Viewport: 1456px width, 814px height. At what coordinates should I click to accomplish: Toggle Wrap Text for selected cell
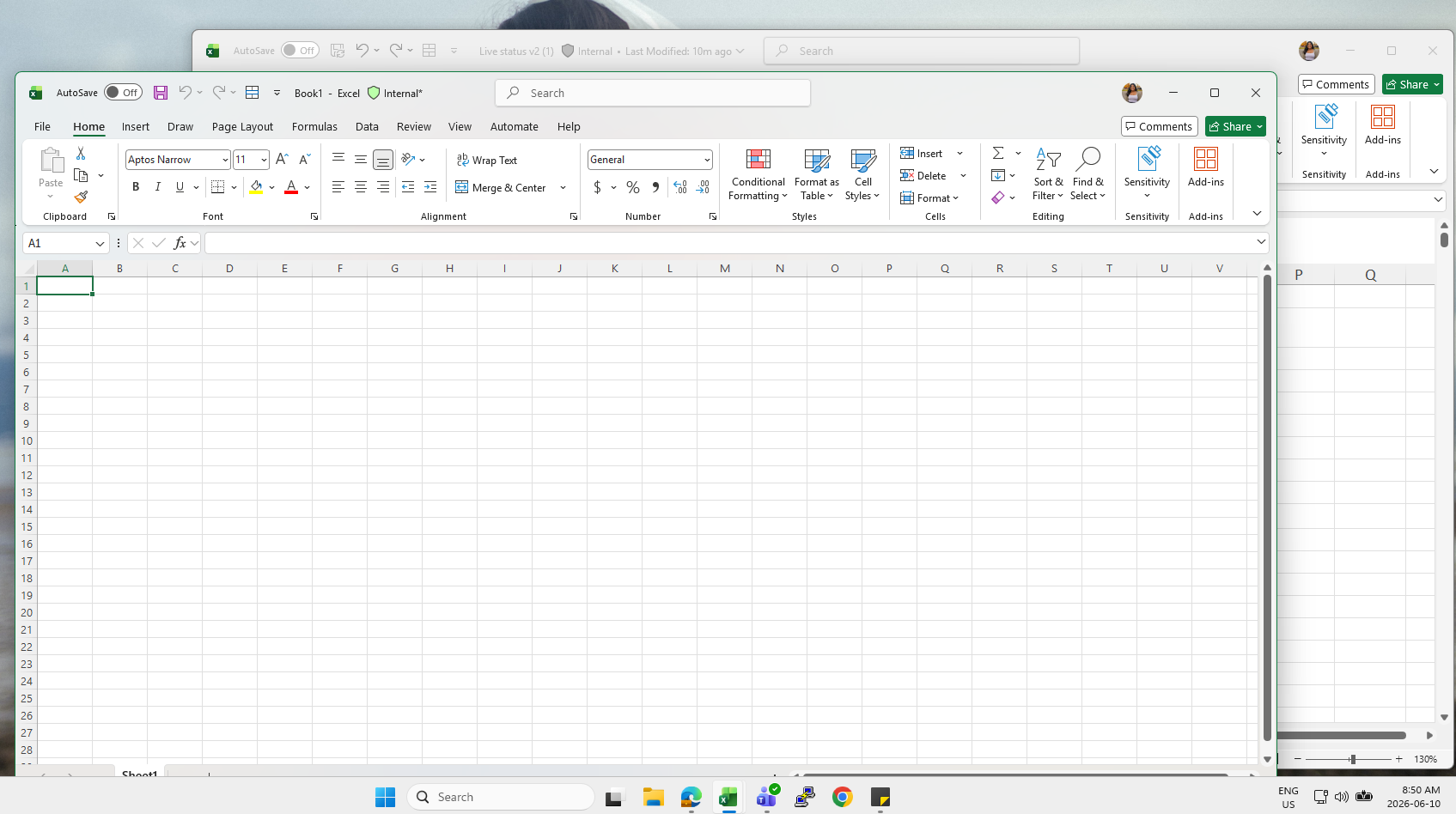click(x=487, y=160)
